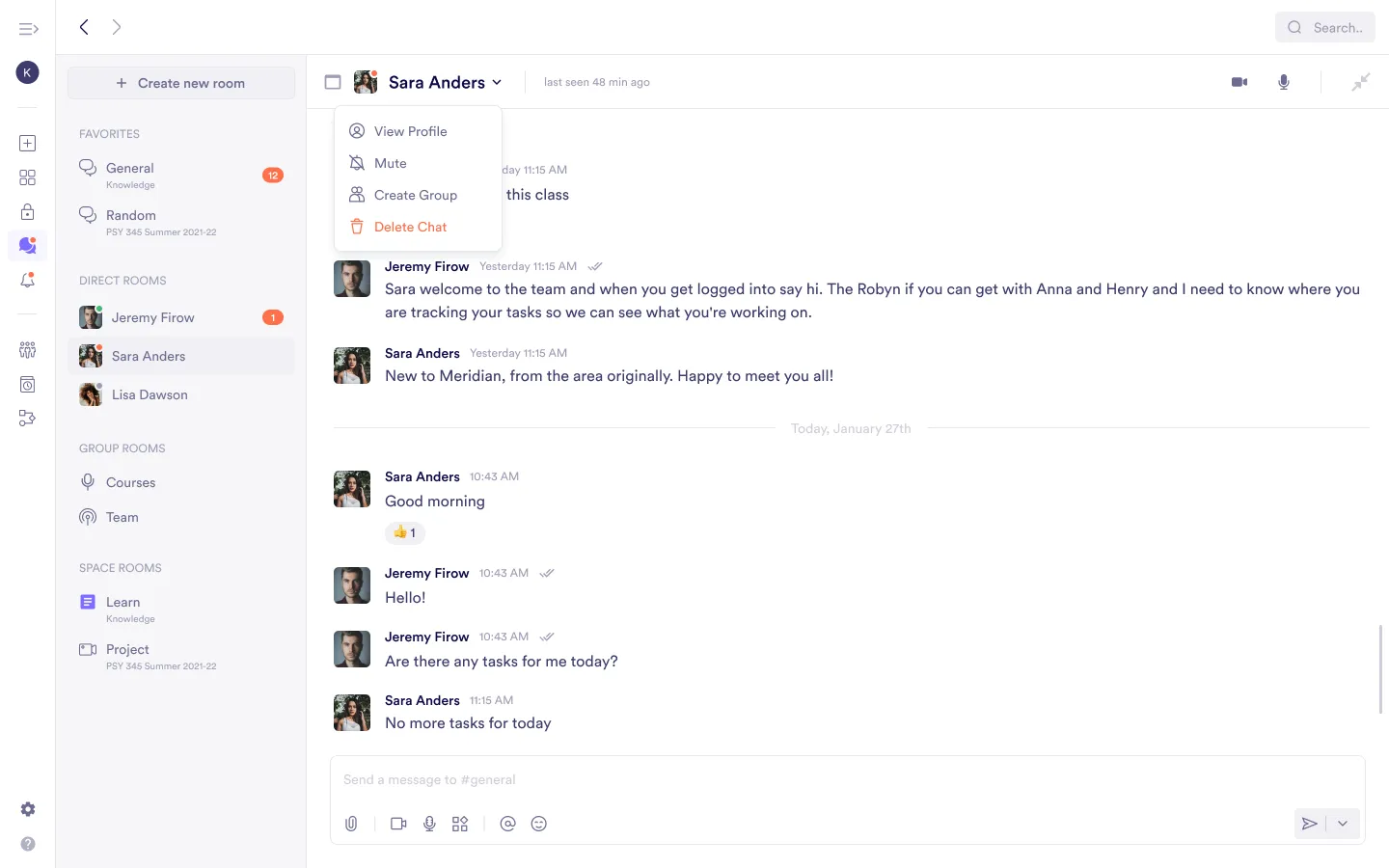
Task: Collapse the chat with the shrink icon
Action: (1360, 82)
